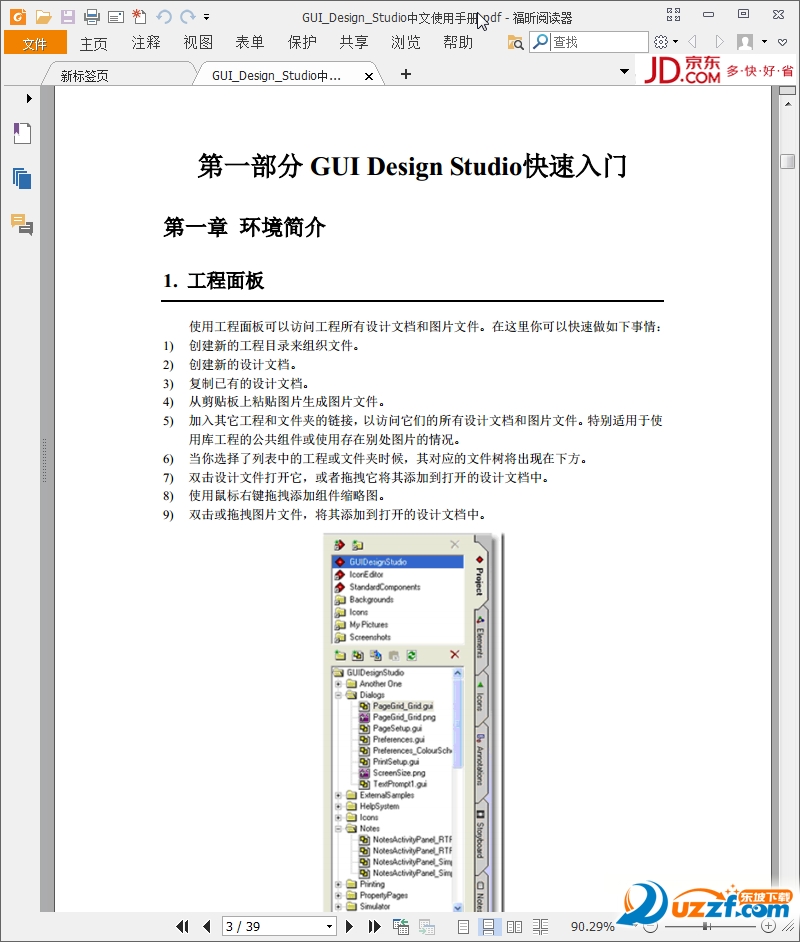
Task: Click the save disk icon
Action: [x=67, y=17]
